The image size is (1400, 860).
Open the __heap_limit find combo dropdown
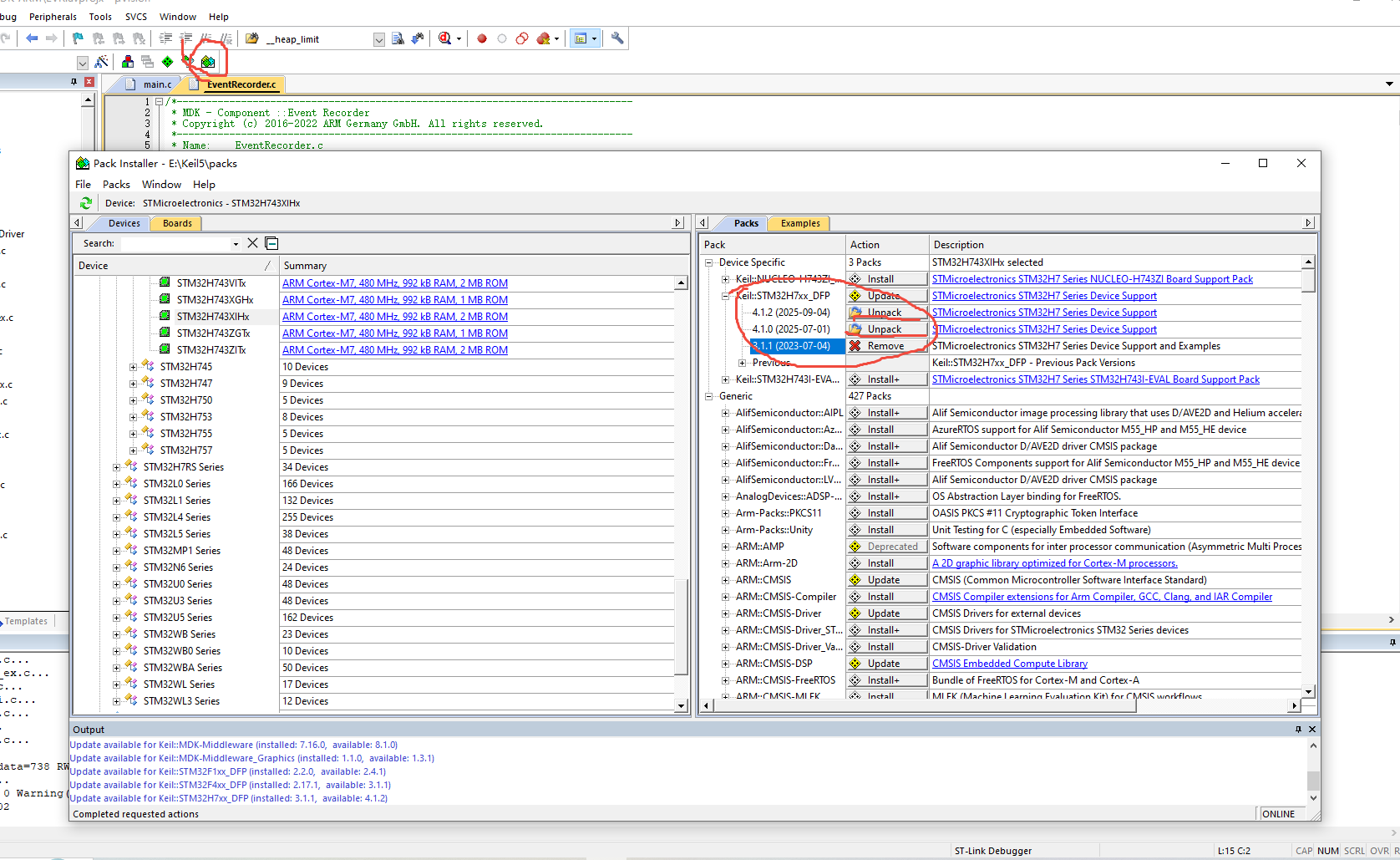point(379,39)
